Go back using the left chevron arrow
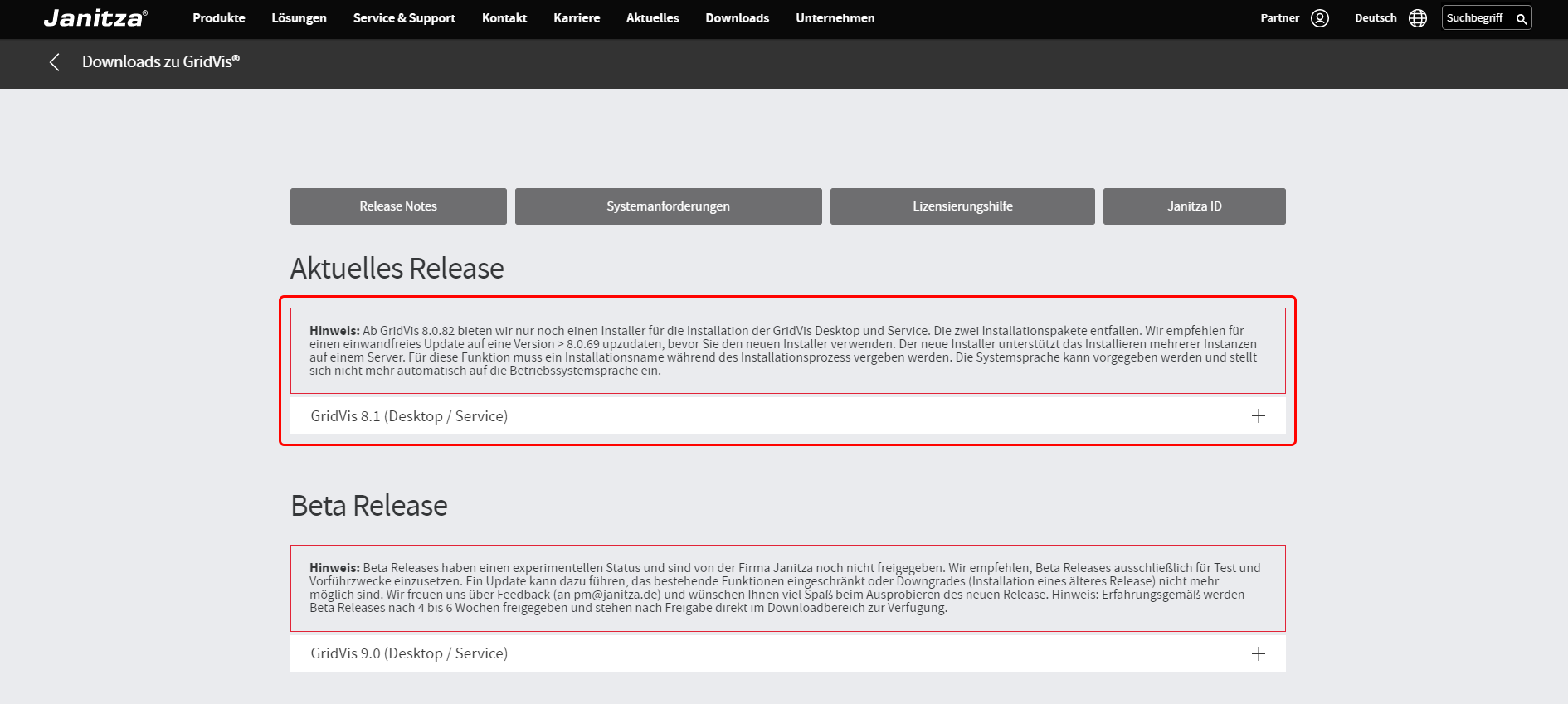Image resolution: width=1568 pixels, height=704 pixels. [x=55, y=62]
